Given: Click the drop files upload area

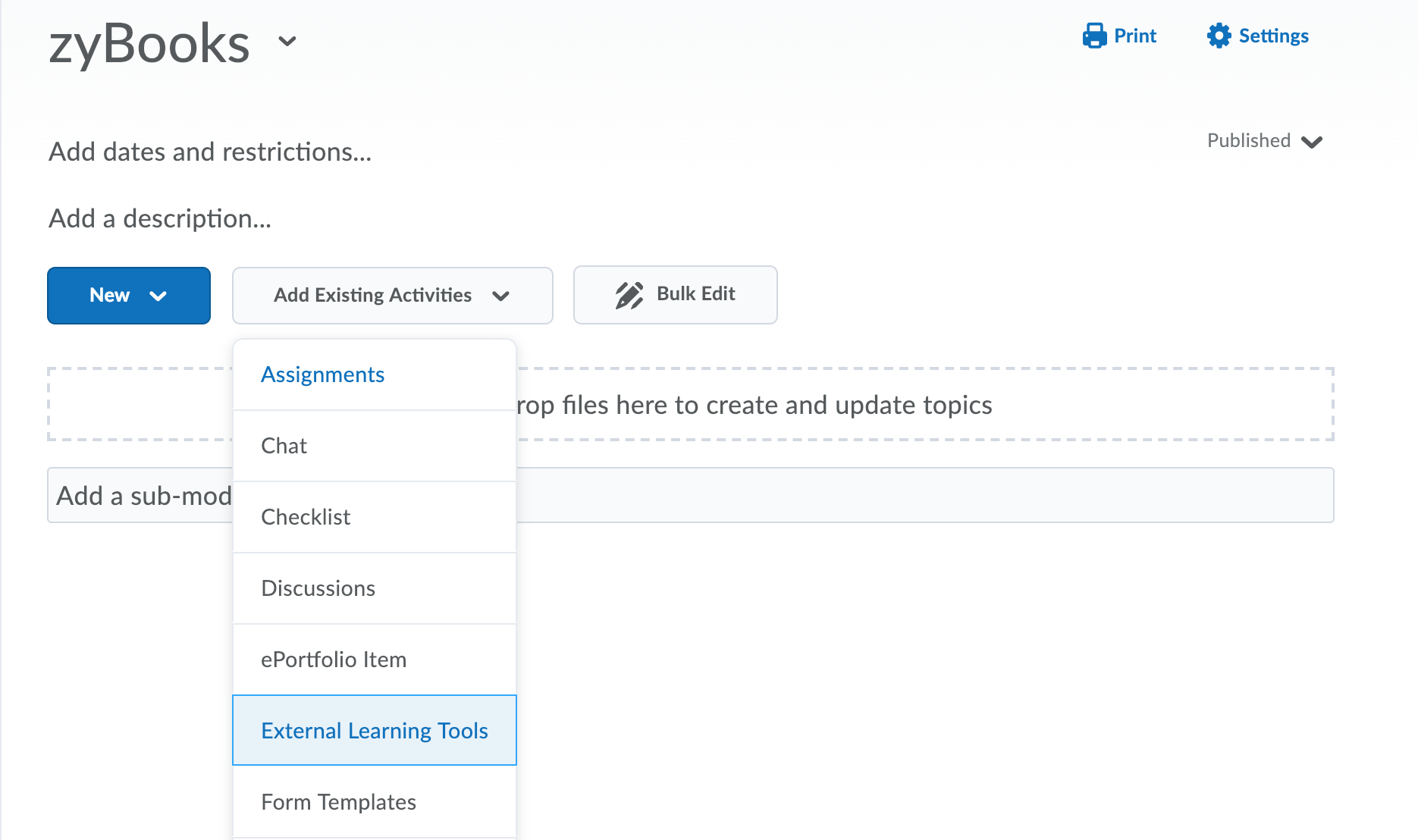Looking at the screenshot, I should pyautogui.click(x=691, y=404).
